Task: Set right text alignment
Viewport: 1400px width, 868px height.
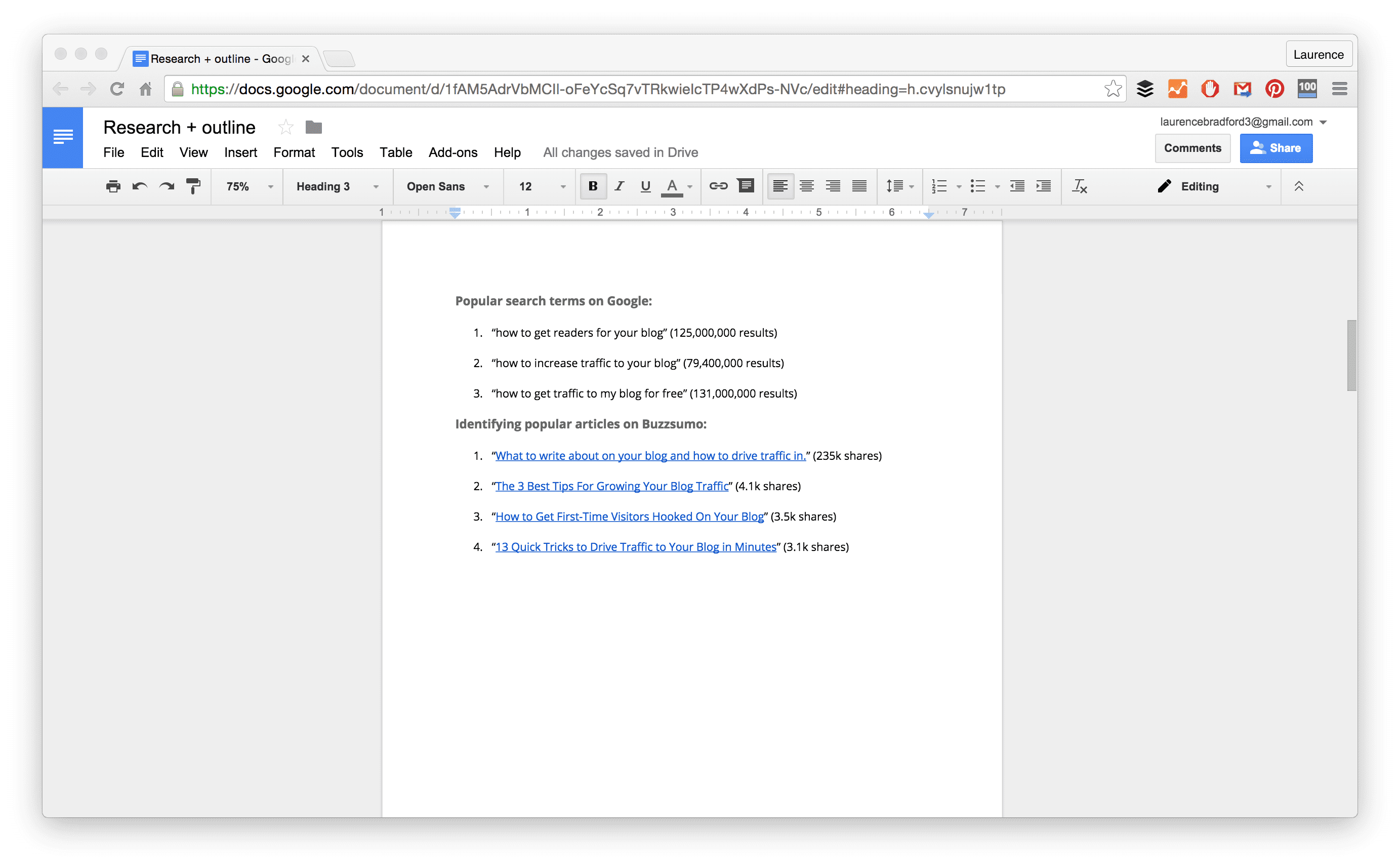Action: point(833,186)
